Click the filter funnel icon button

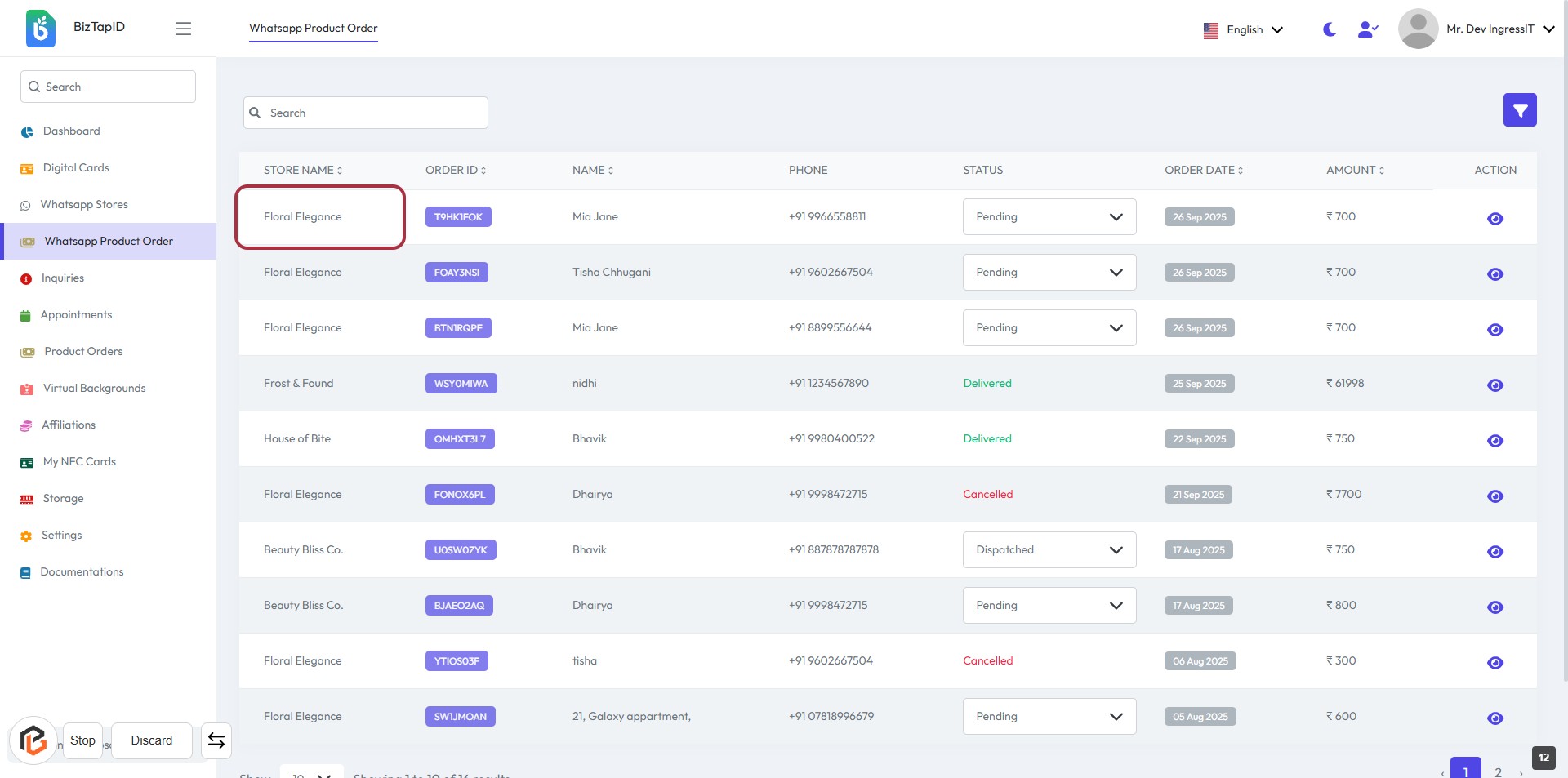click(1519, 110)
